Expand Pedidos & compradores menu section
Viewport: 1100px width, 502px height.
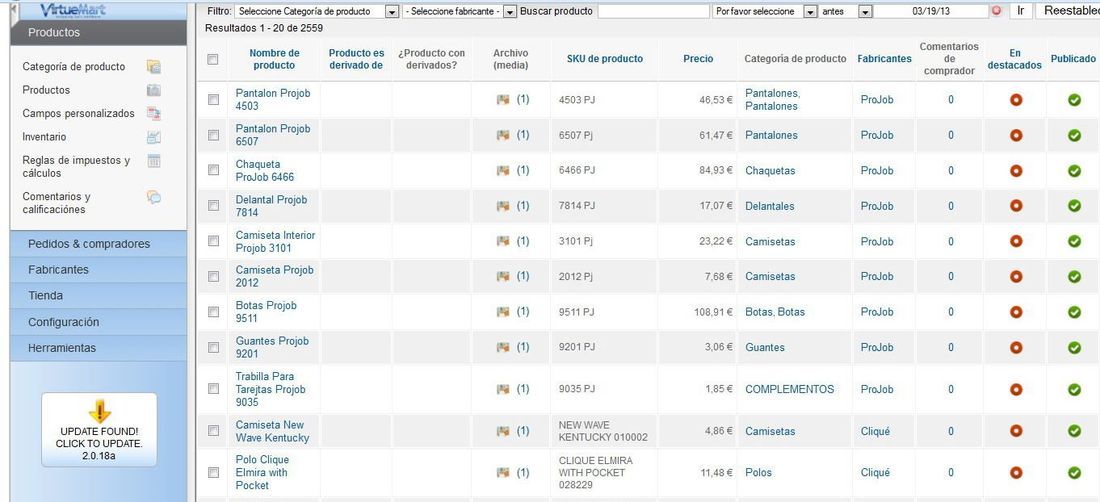pyautogui.click(x=99, y=244)
